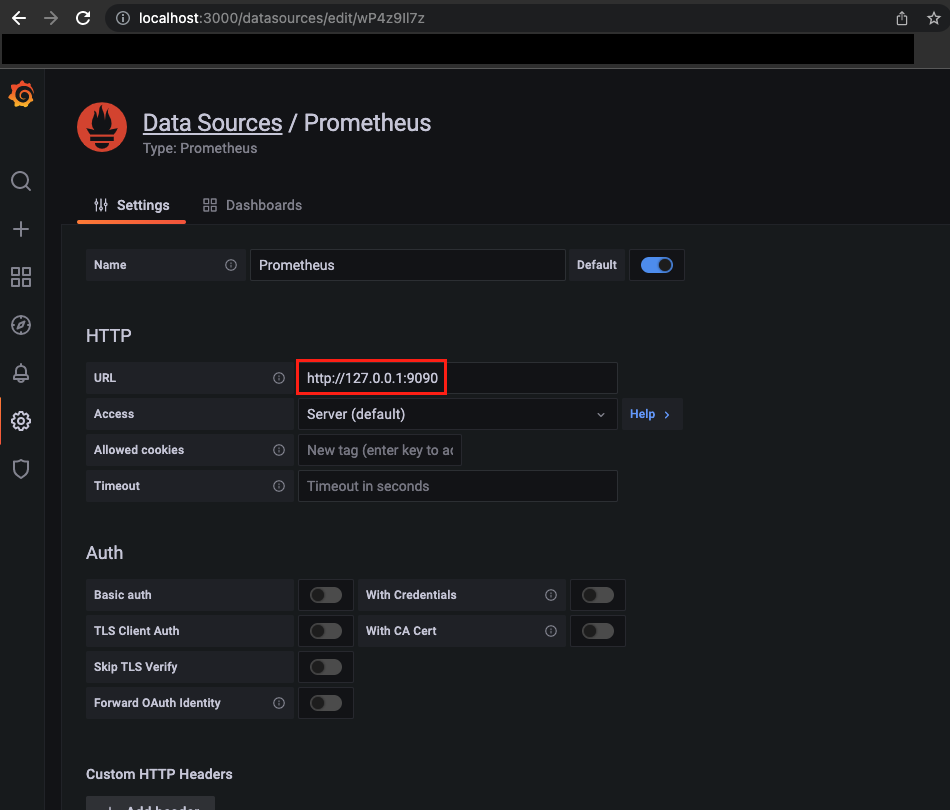Click the browser forward arrow
This screenshot has width=950, height=810.
coord(51,18)
